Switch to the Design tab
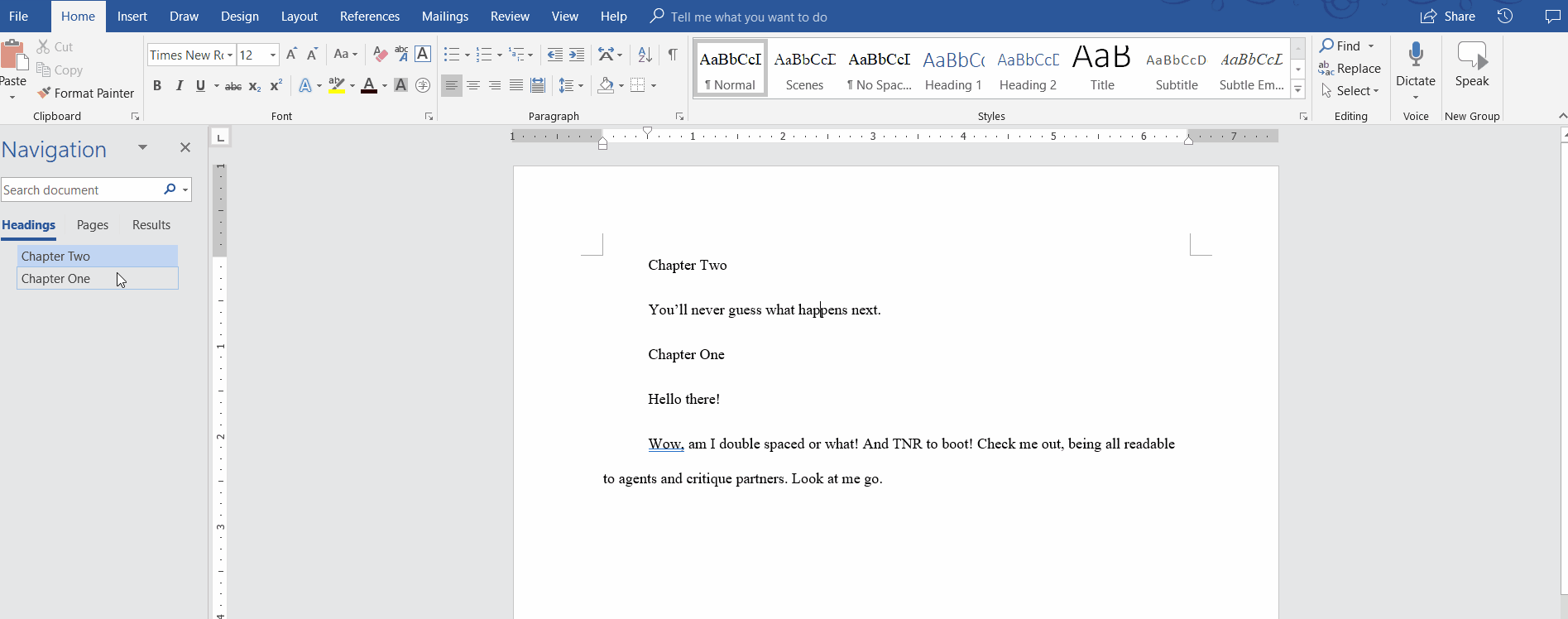The image size is (1568, 619). coord(240,17)
